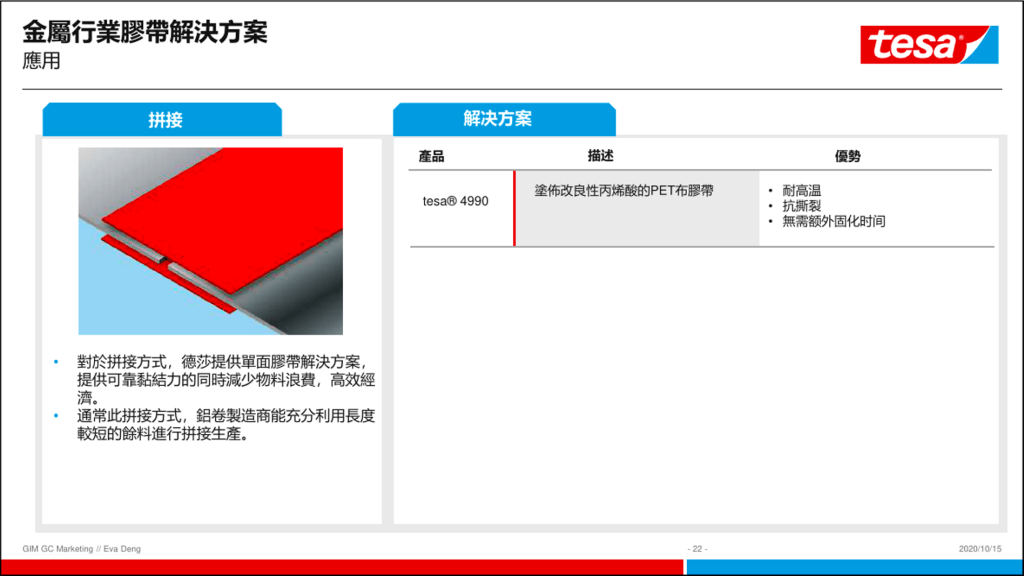The height and width of the screenshot is (576, 1024).
Task: Click the red bar at slide bottom
Action: click(340, 567)
